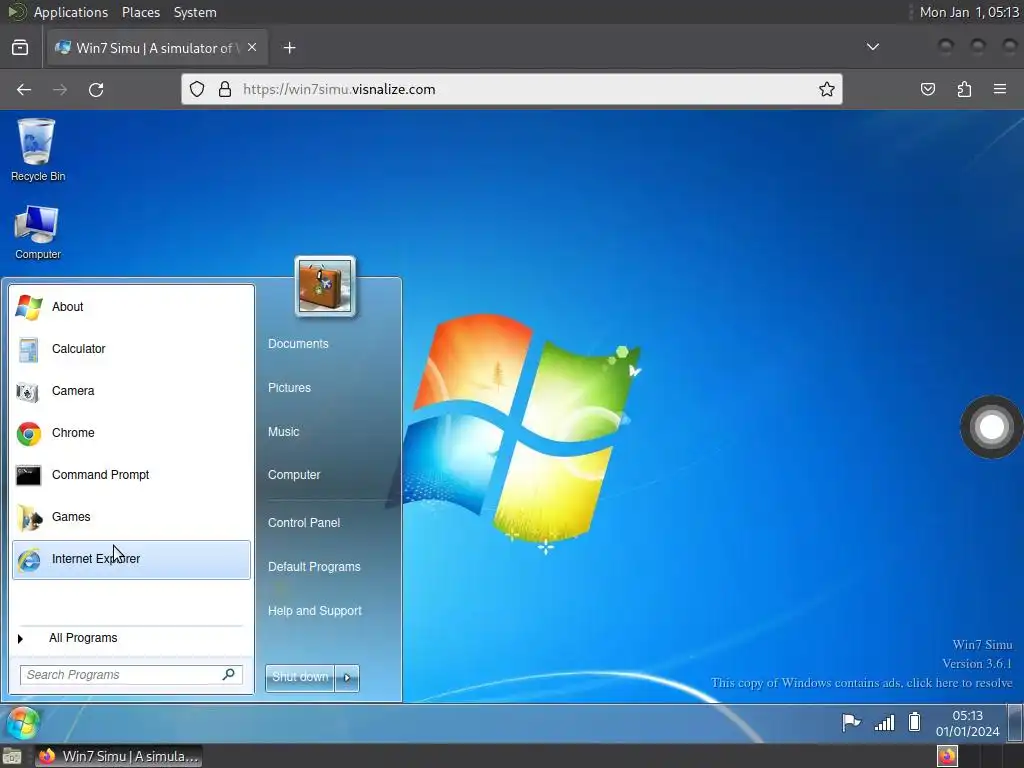Click the About Windows logo icon
1024x768 pixels.
29,307
